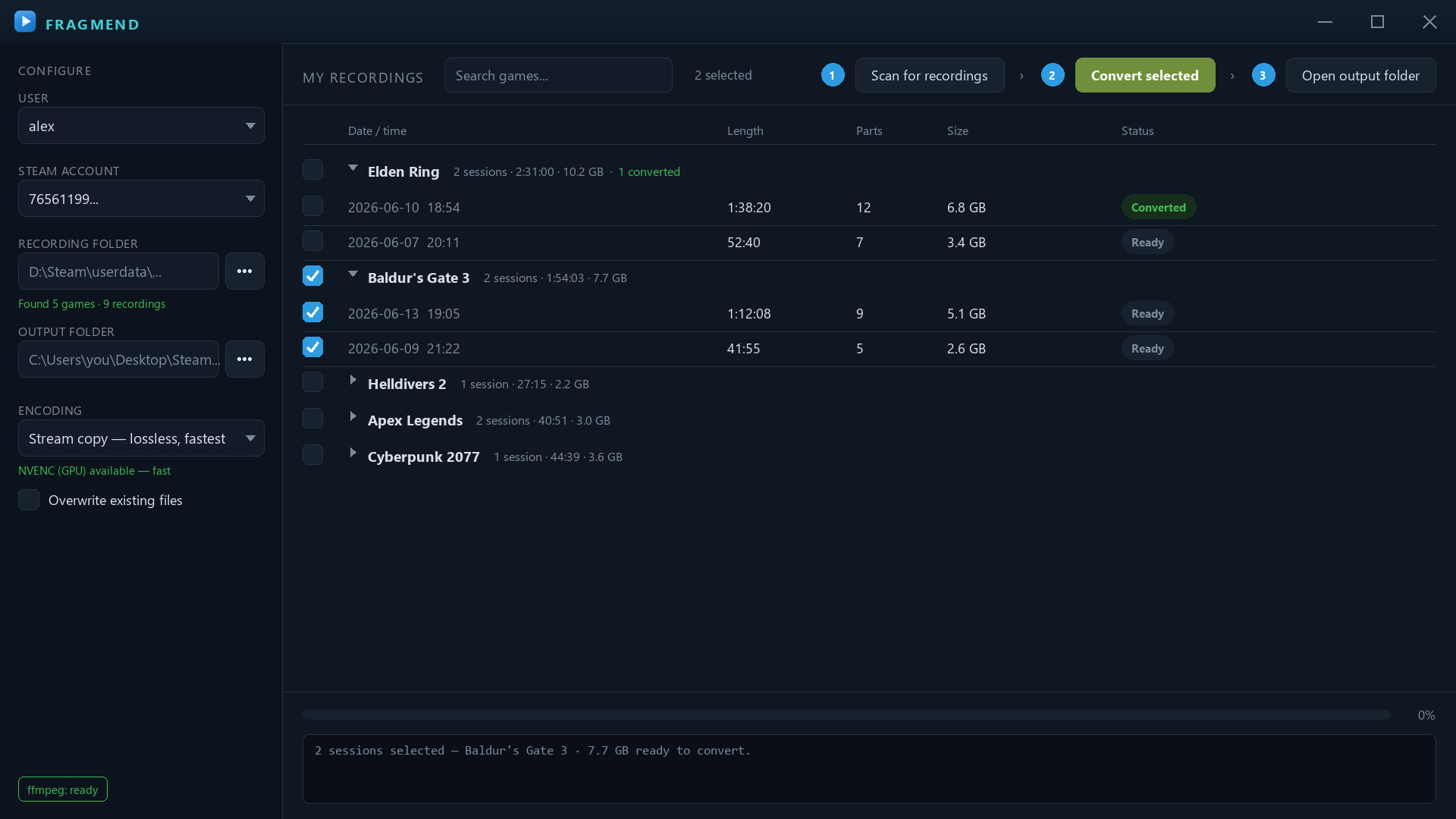Maximize the Fragmend window
Screen dimensions: 1456x819
(x=1377, y=22)
